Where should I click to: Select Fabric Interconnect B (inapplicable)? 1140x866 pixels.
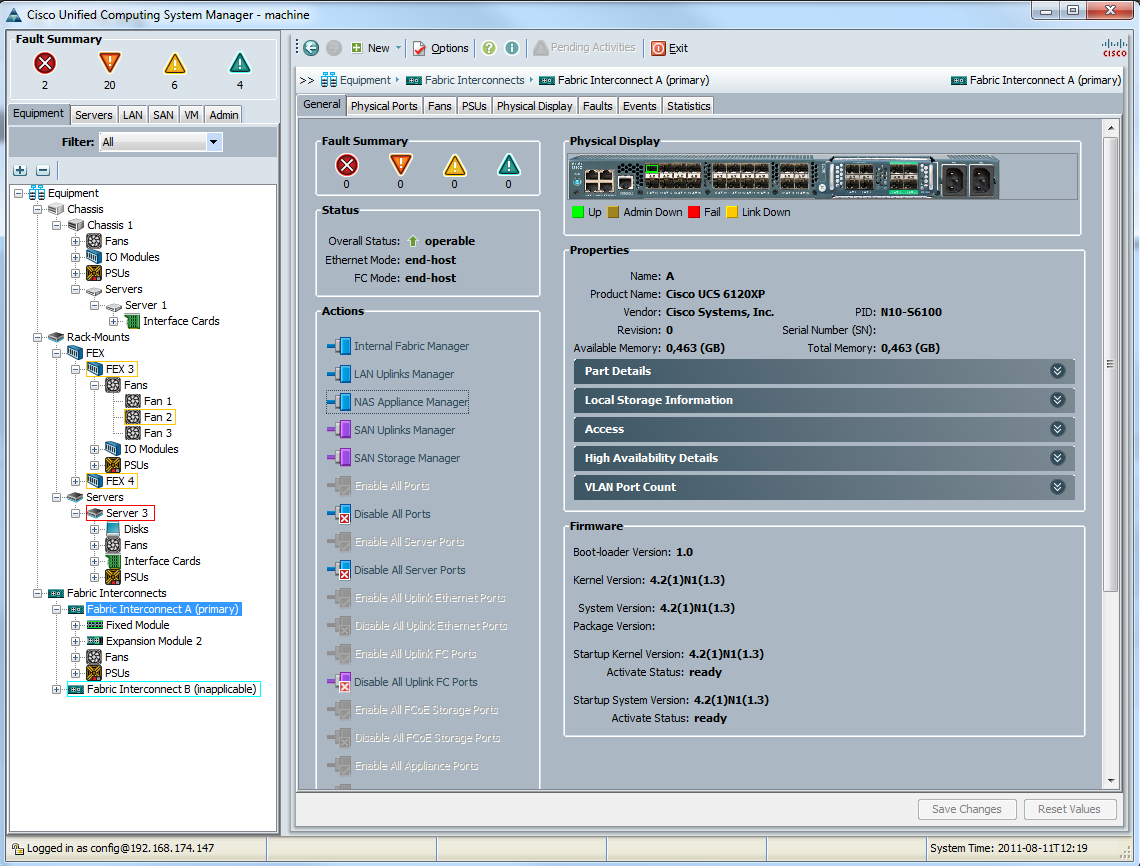click(164, 689)
